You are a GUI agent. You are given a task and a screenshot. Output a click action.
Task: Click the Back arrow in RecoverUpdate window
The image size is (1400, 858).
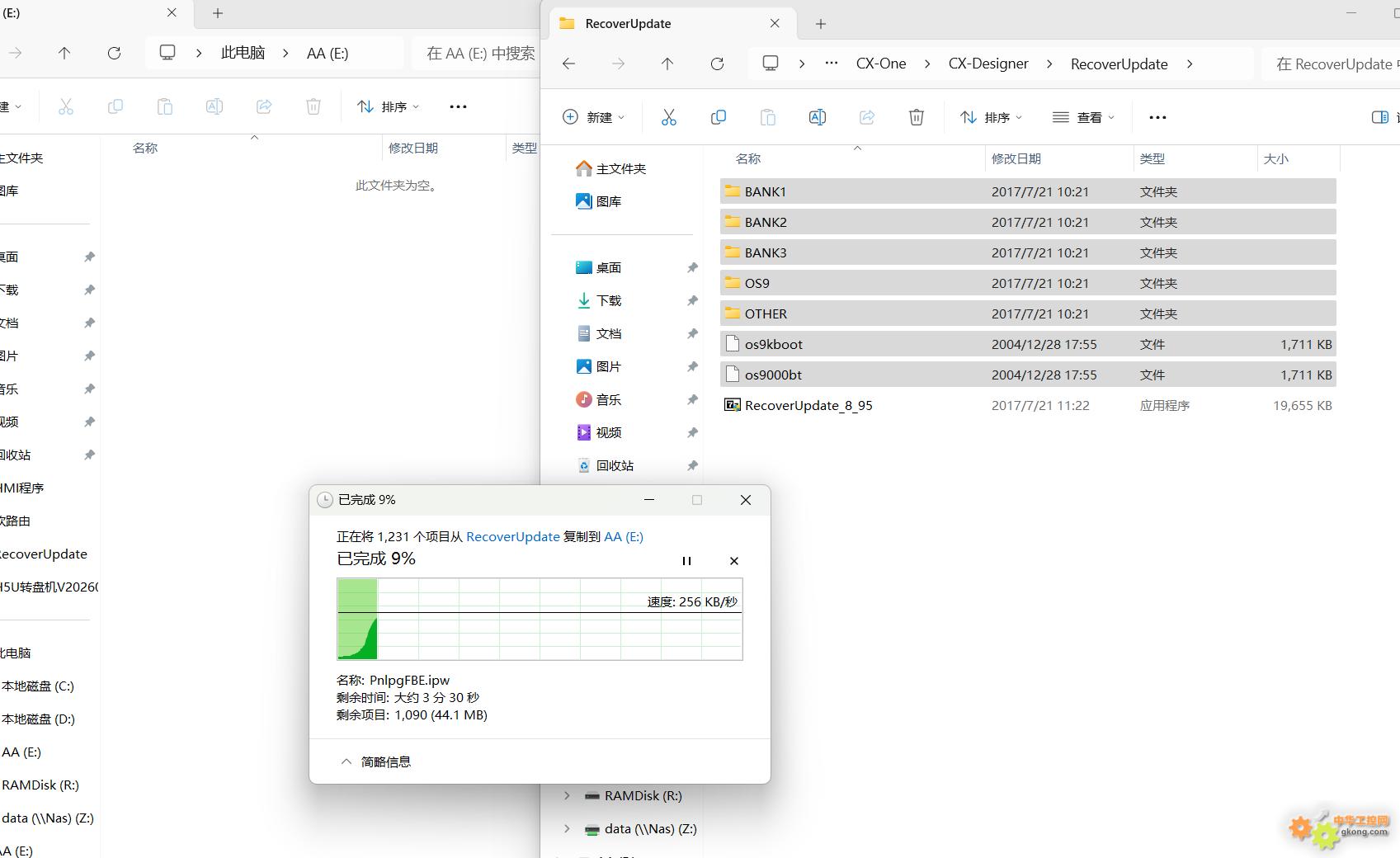[x=568, y=64]
